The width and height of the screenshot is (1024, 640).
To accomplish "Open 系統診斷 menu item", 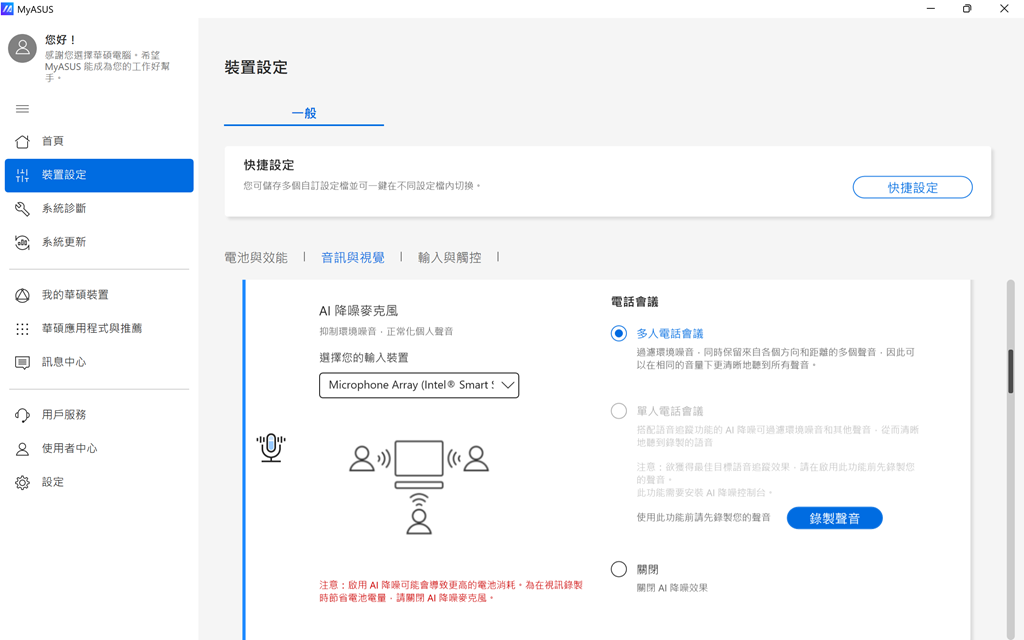I will click(99, 208).
